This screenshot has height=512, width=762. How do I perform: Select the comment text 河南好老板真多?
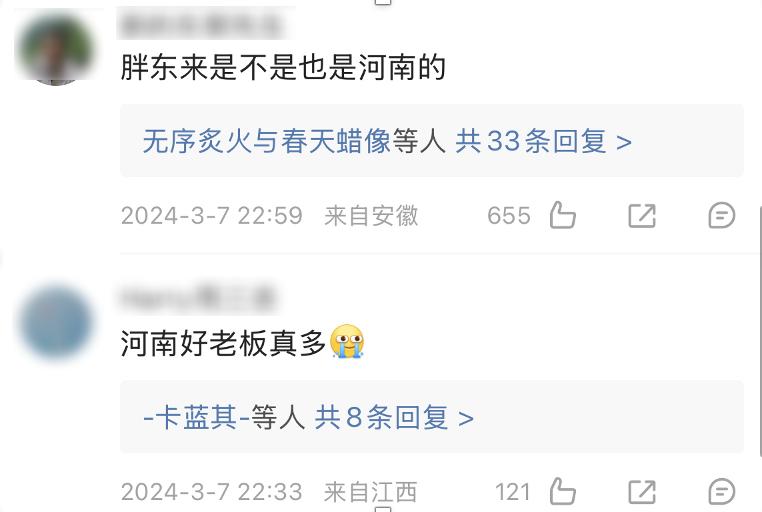click(223, 342)
